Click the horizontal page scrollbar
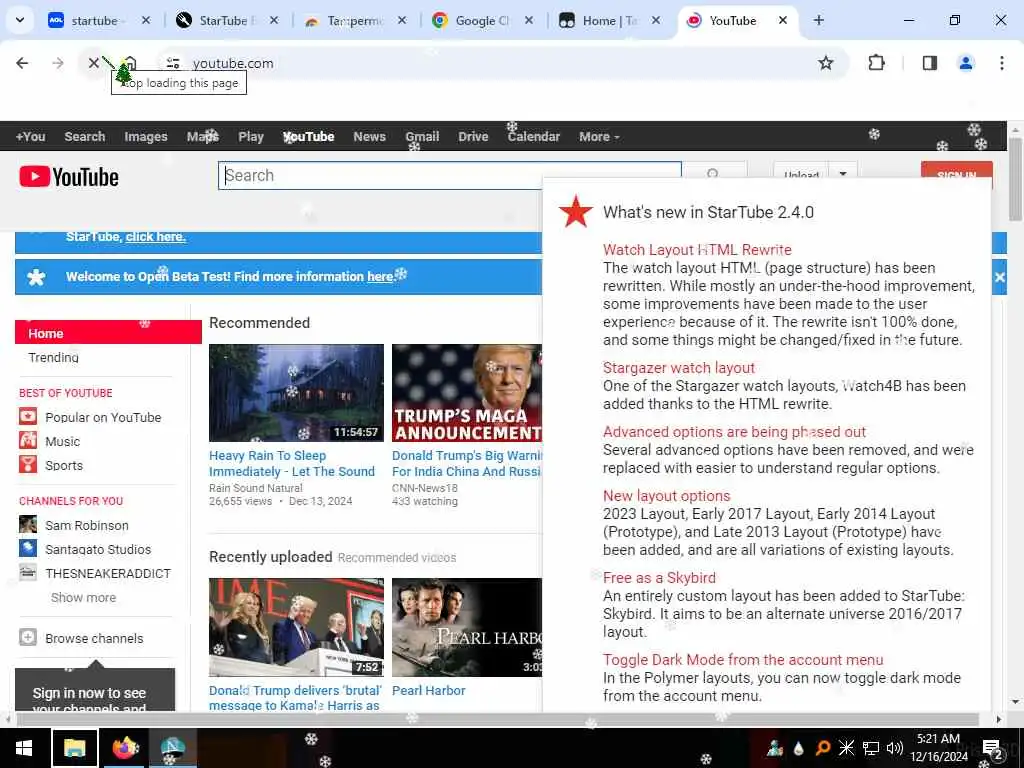 pyautogui.click(x=496, y=719)
